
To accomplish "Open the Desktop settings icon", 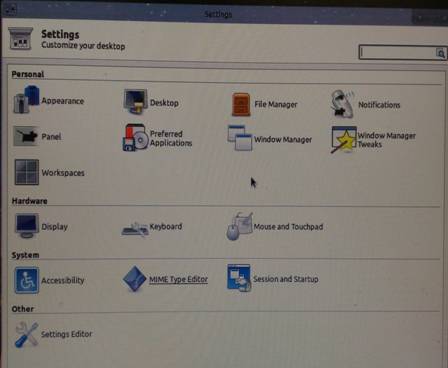I will click(x=135, y=101).
